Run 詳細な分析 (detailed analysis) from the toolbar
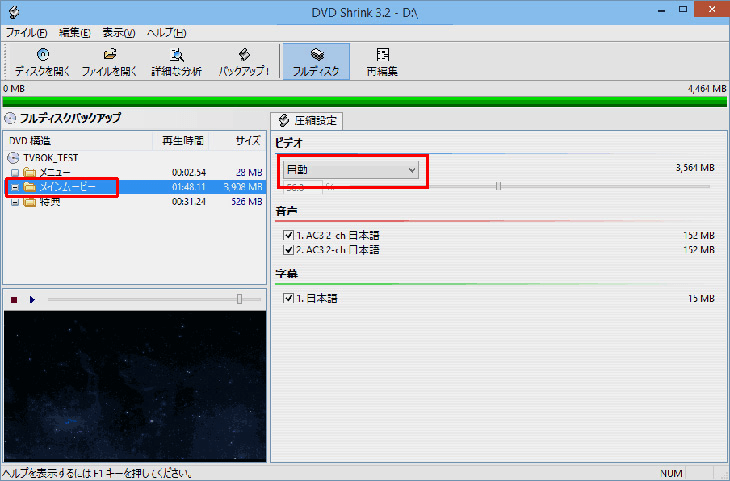Image resolution: width=730 pixels, height=481 pixels. [x=177, y=55]
